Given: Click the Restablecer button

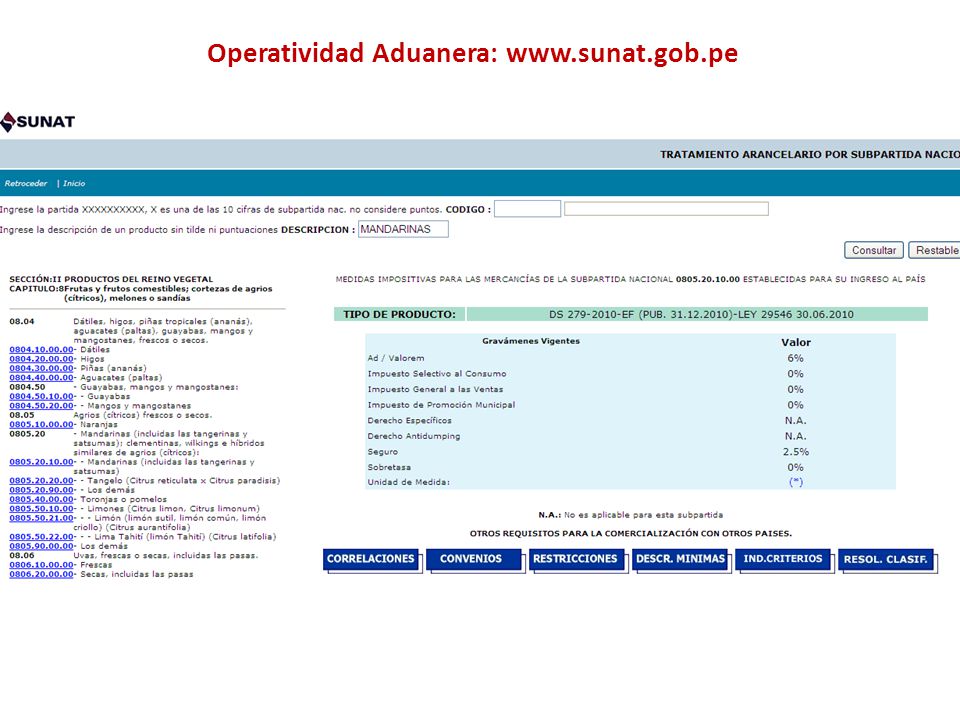Looking at the screenshot, I should coord(934,250).
